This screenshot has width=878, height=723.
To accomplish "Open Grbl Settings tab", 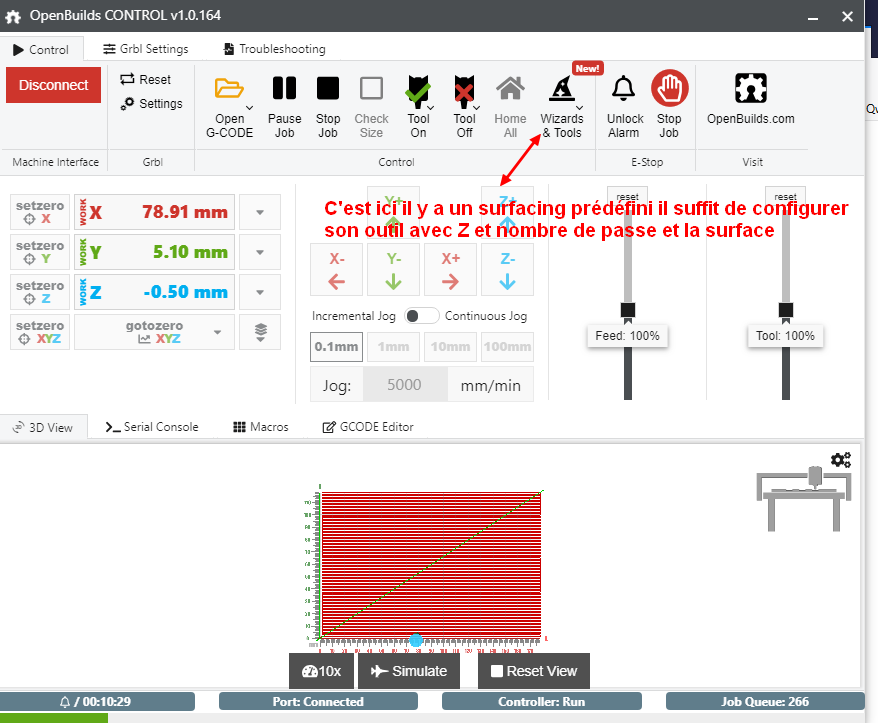I will 146,49.
